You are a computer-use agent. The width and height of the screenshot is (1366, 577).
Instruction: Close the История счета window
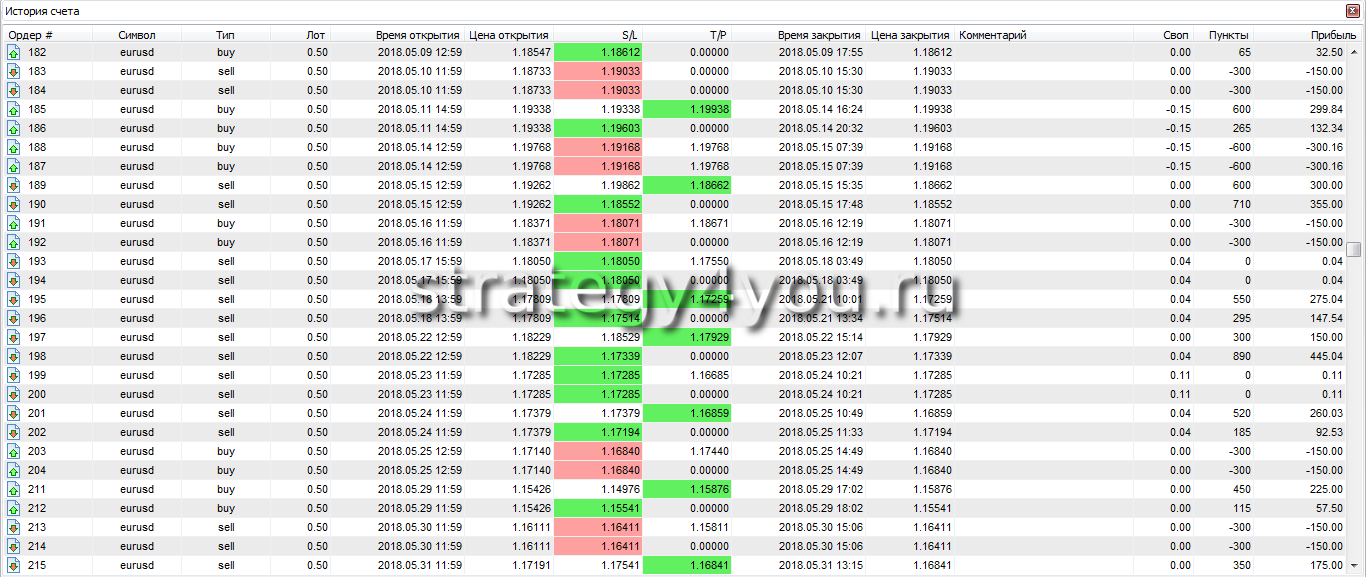(1354, 11)
